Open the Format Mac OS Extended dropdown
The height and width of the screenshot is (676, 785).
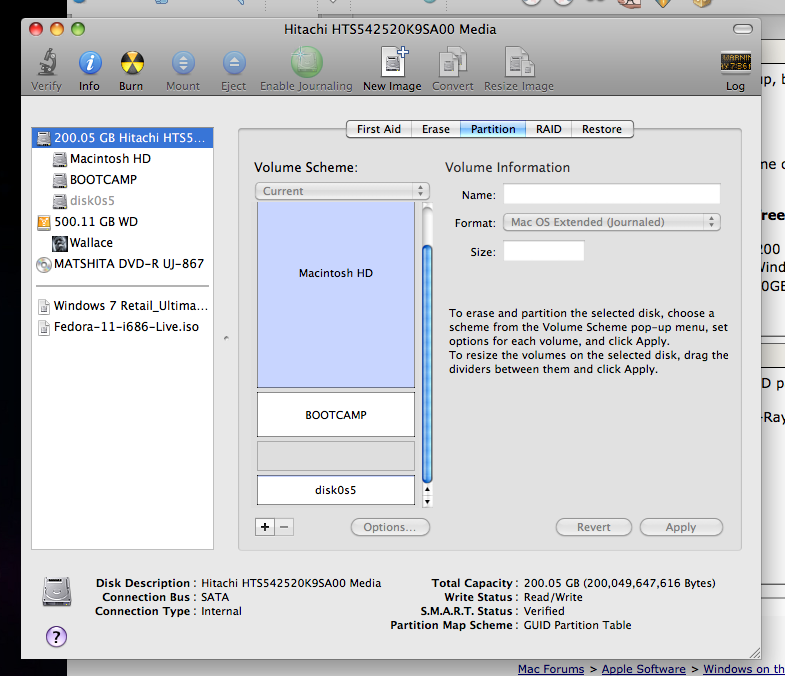[x=612, y=222]
